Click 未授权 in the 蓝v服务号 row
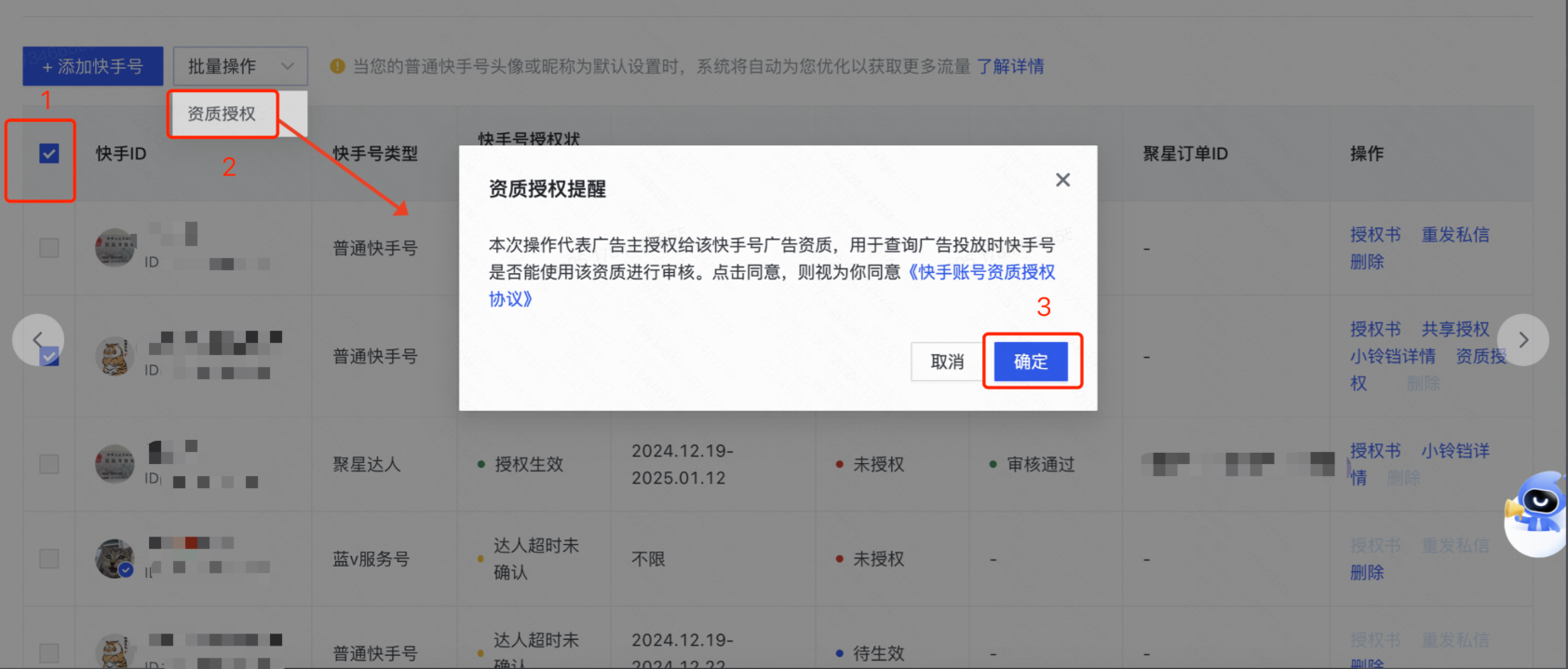1568x669 pixels. coord(878,559)
